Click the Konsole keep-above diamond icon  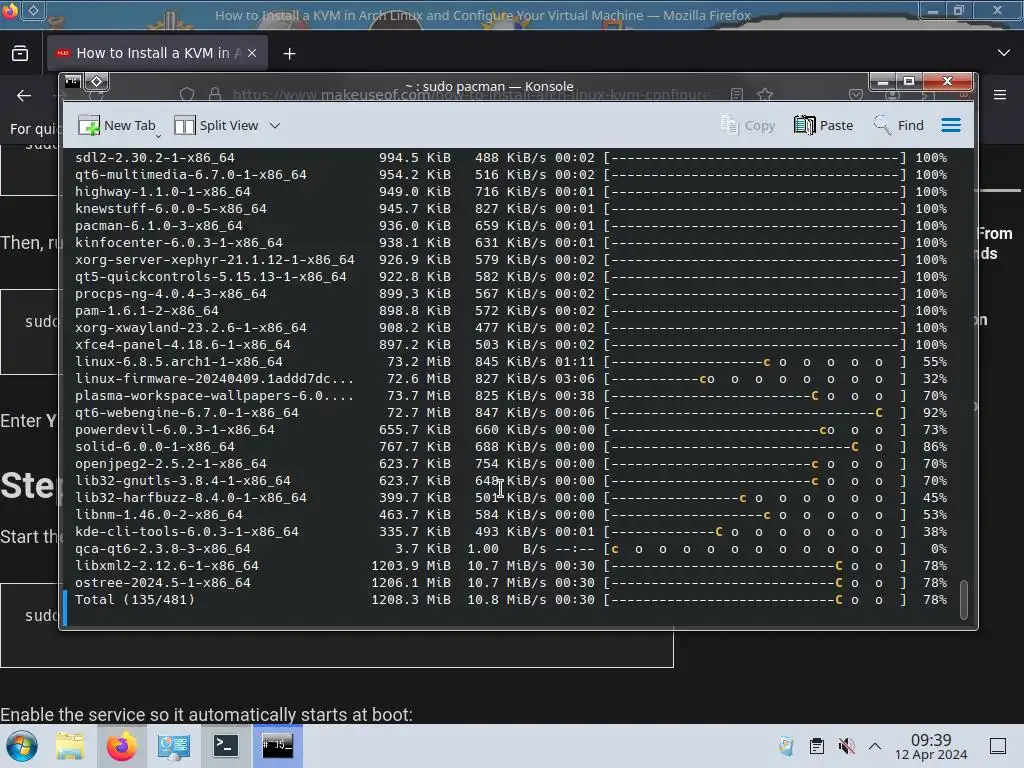[97, 82]
